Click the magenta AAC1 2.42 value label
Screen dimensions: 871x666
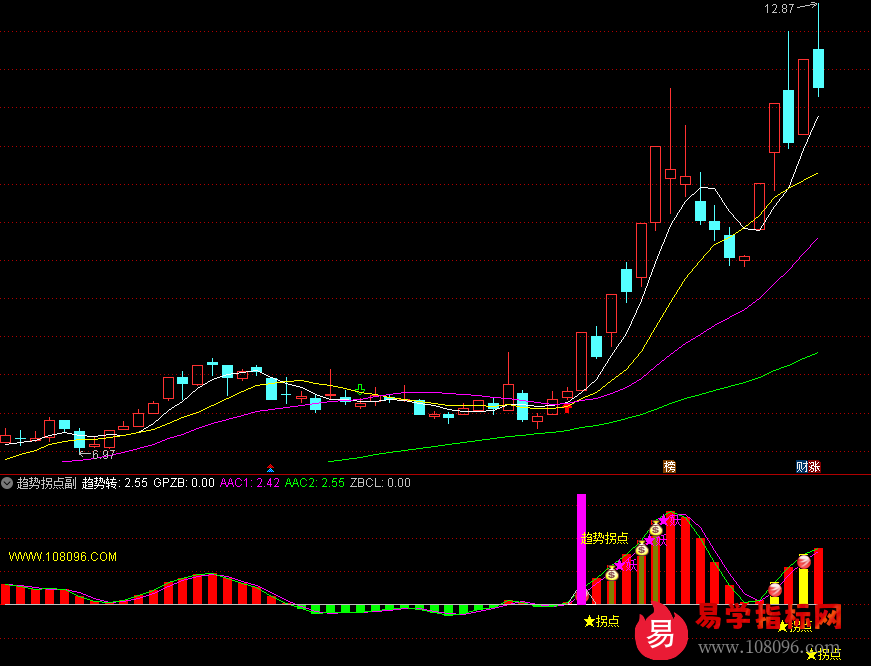pyautogui.click(x=249, y=483)
